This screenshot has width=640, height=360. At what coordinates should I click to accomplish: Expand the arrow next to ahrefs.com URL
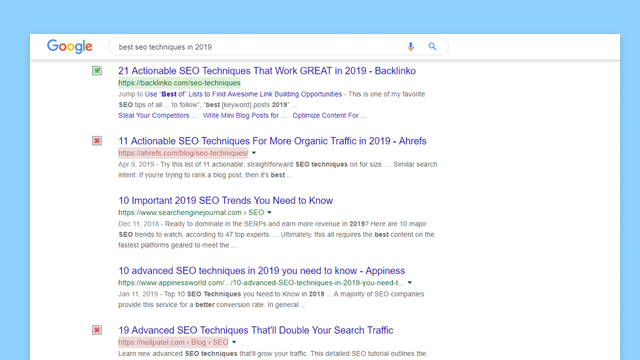pos(254,153)
